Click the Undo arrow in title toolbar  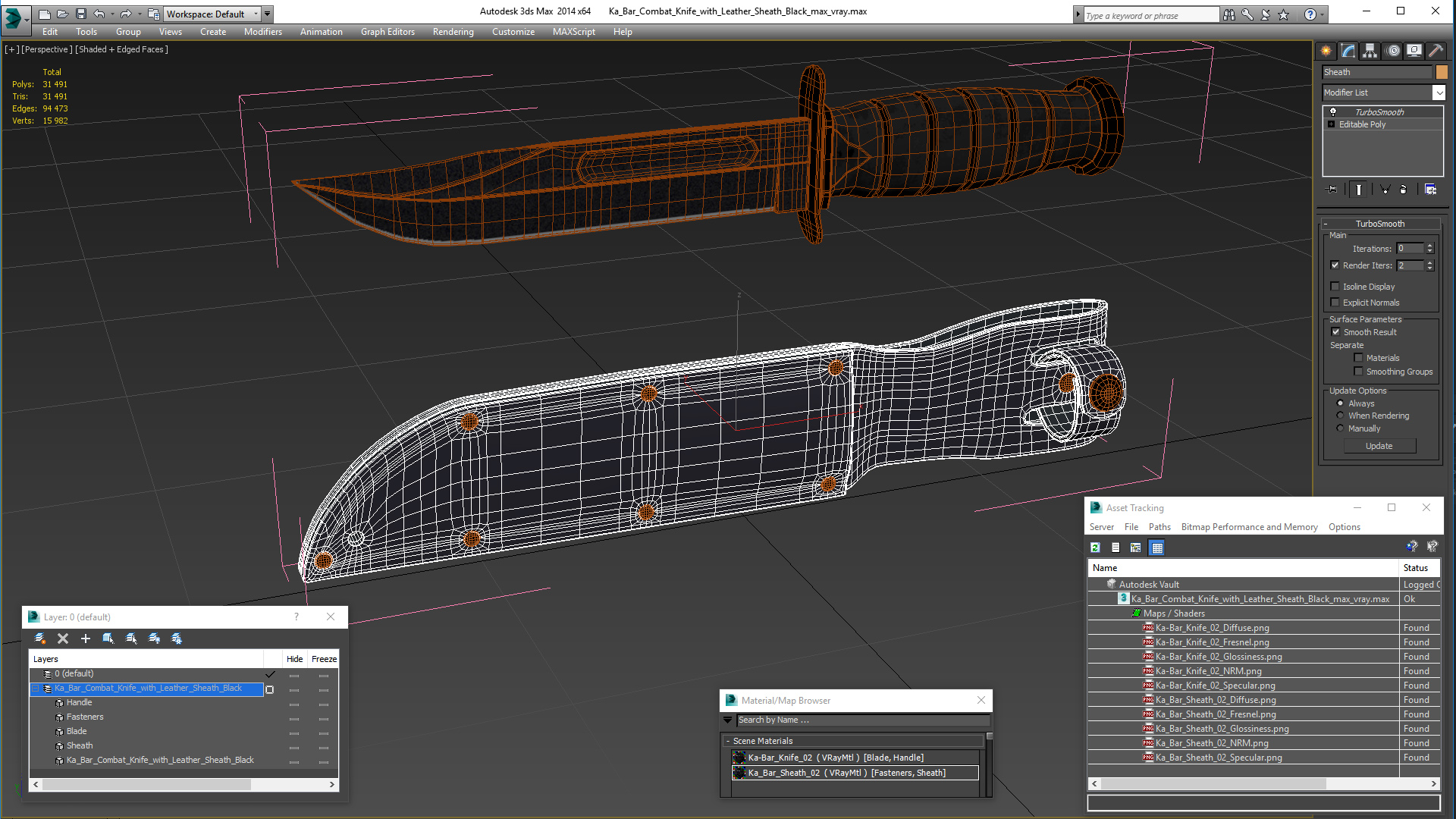(x=99, y=14)
